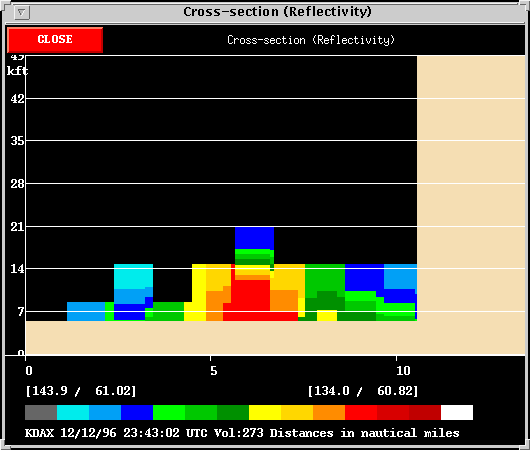Image resolution: width=530 pixels, height=450 pixels.
Task: Click the end coordinate label [134.0 / 60.82]
Action: point(363,391)
